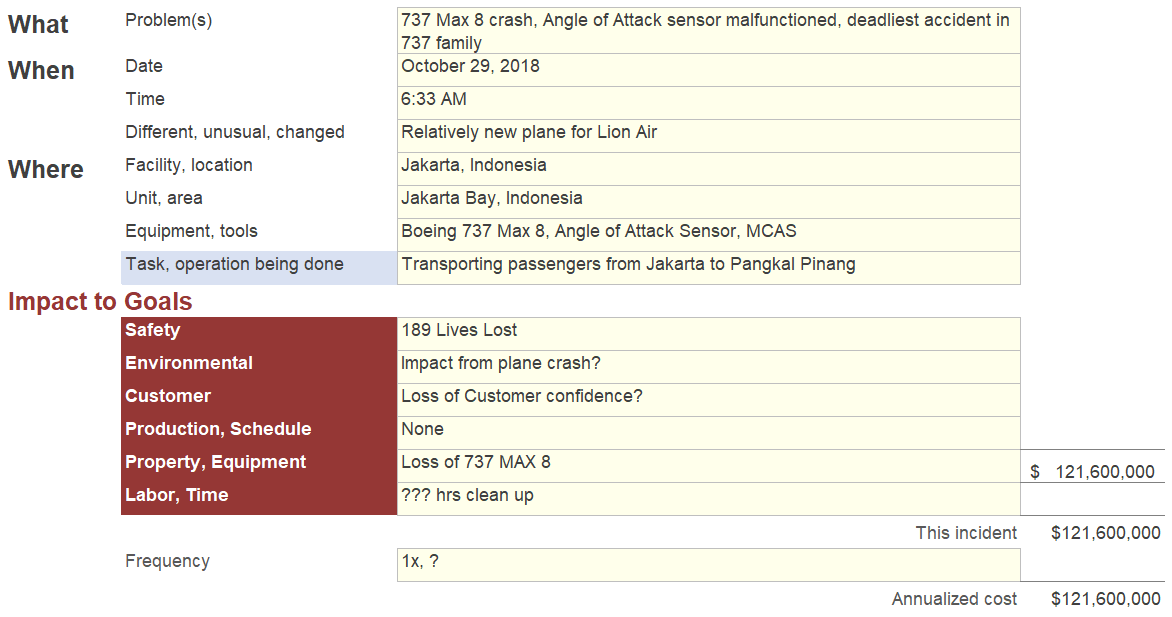1172x617 pixels.
Task: Select the Environmental goal label cell
Action: [x=258, y=364]
